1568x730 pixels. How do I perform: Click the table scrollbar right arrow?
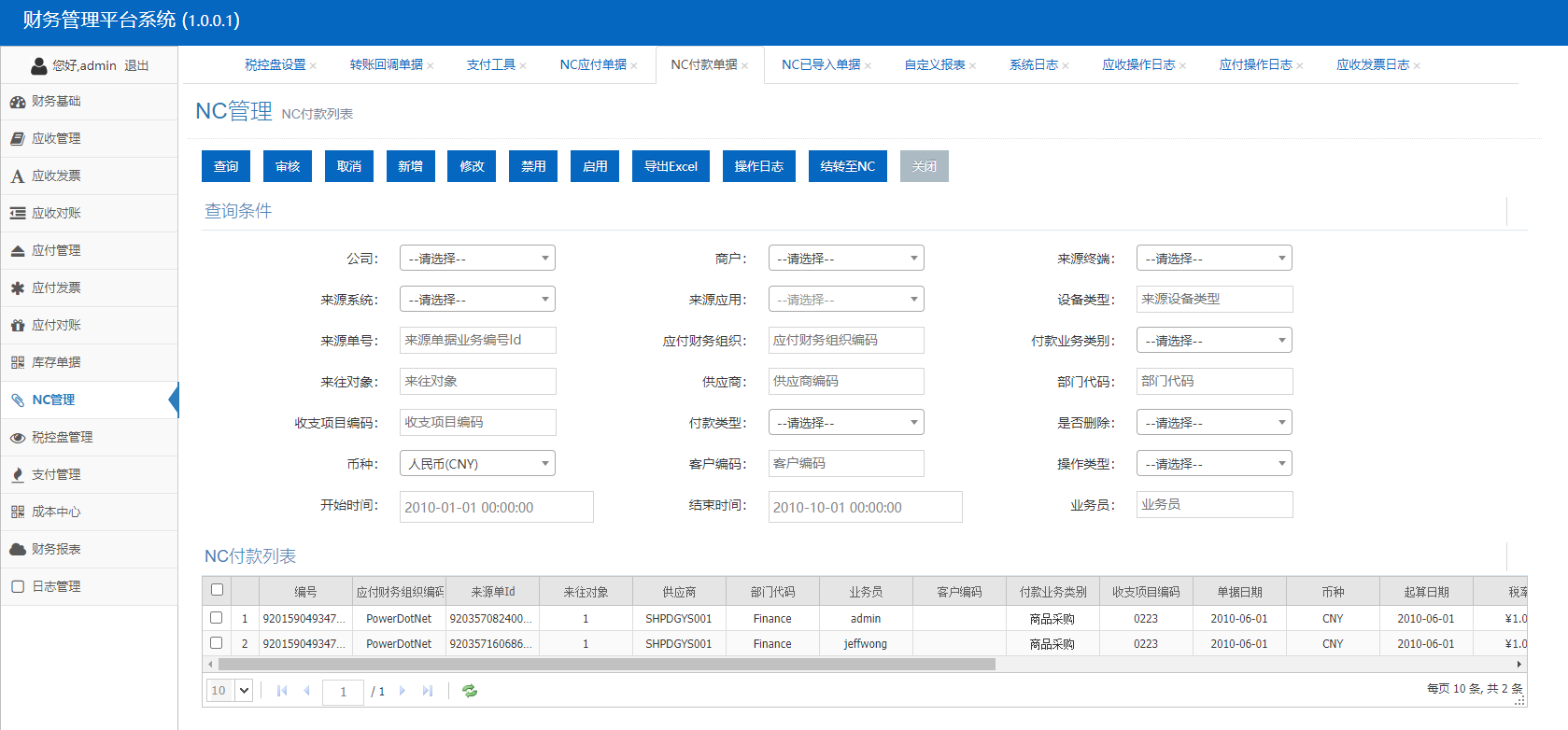point(1519,665)
